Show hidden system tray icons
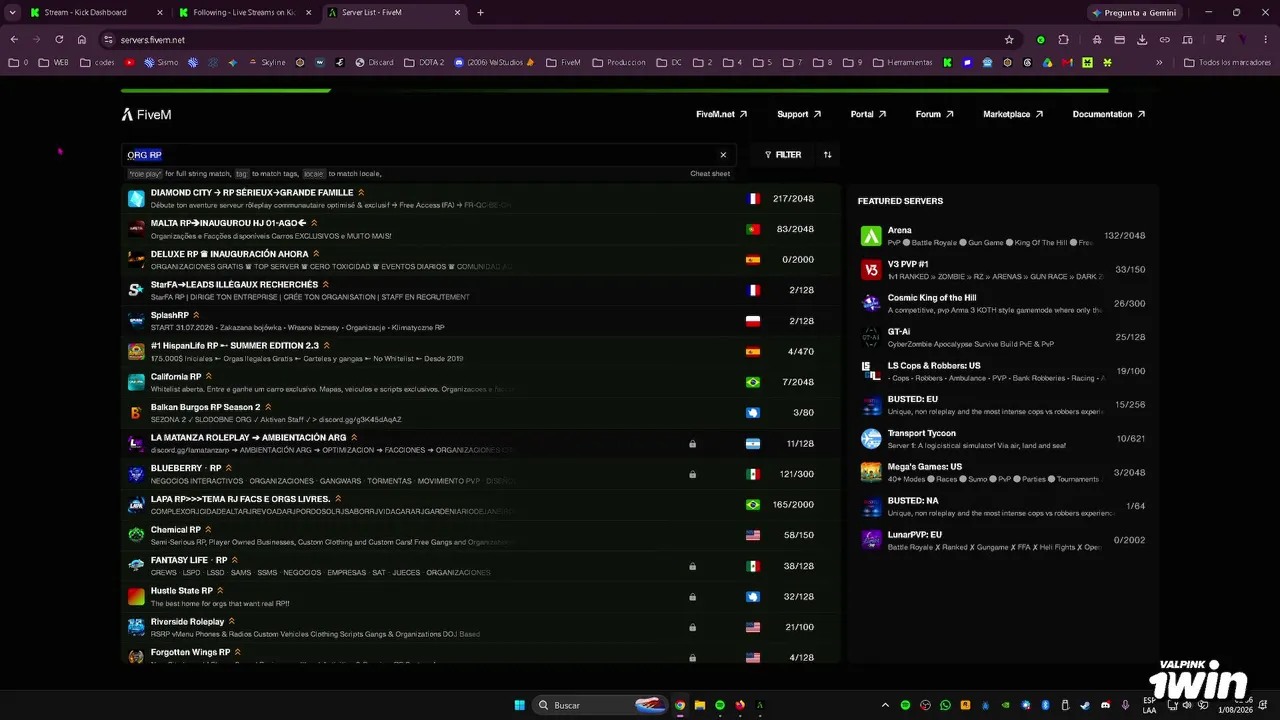Image resolution: width=1280 pixels, height=720 pixels. [x=885, y=705]
